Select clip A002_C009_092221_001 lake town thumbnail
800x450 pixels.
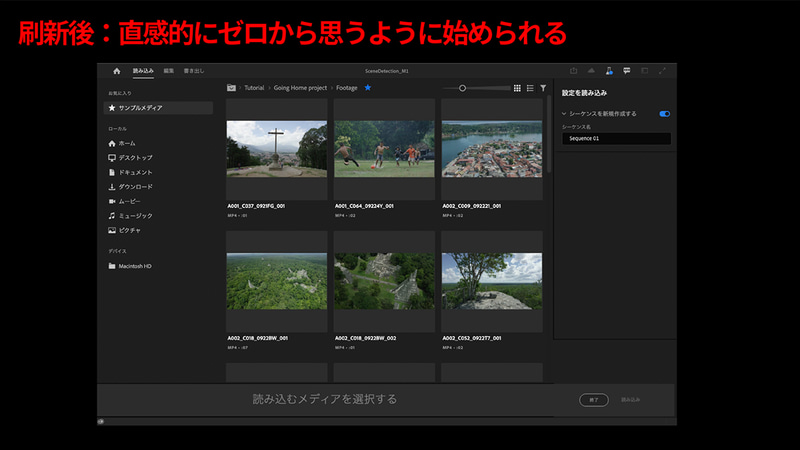tap(492, 149)
